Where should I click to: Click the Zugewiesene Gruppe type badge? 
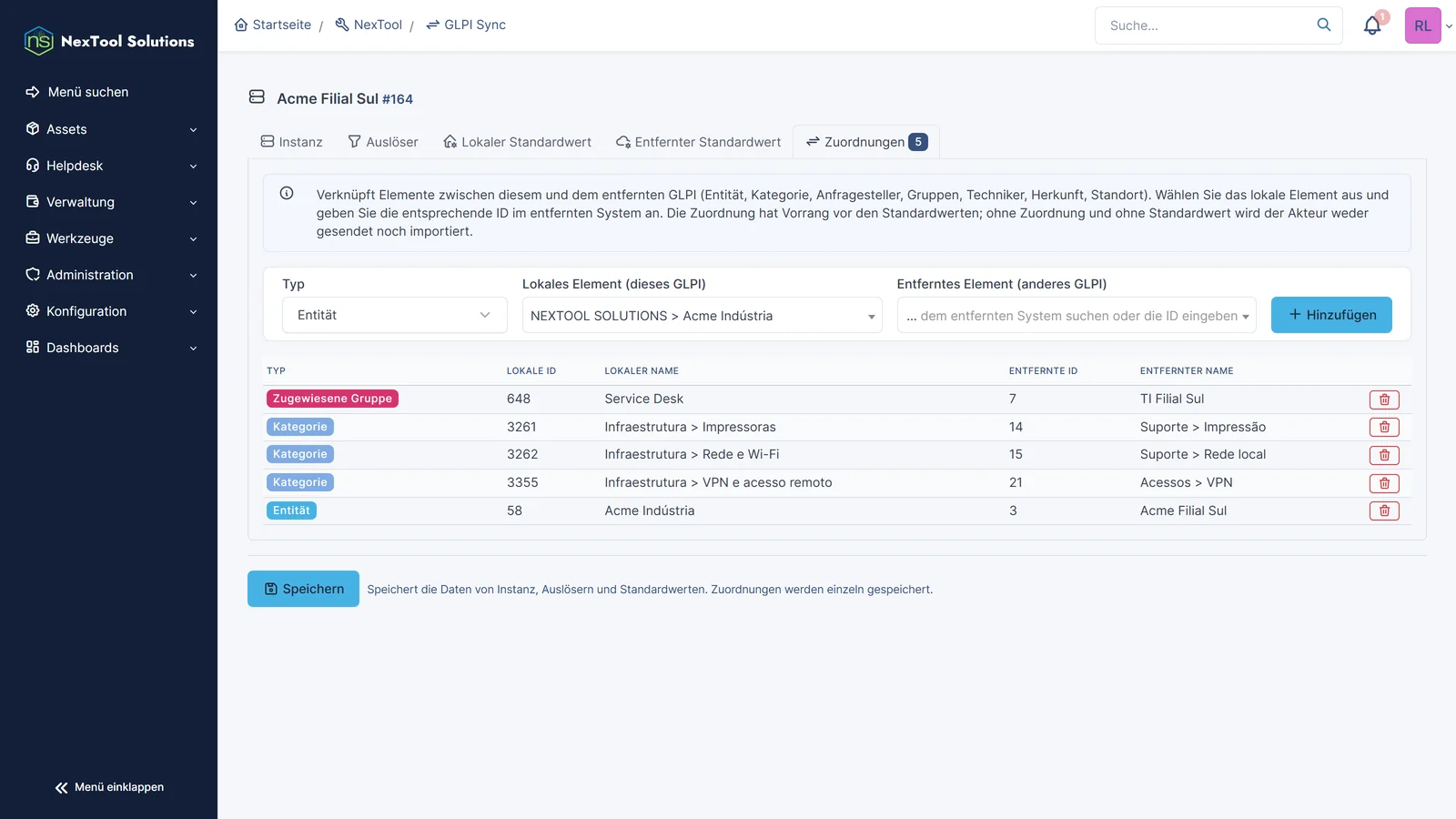point(332,399)
